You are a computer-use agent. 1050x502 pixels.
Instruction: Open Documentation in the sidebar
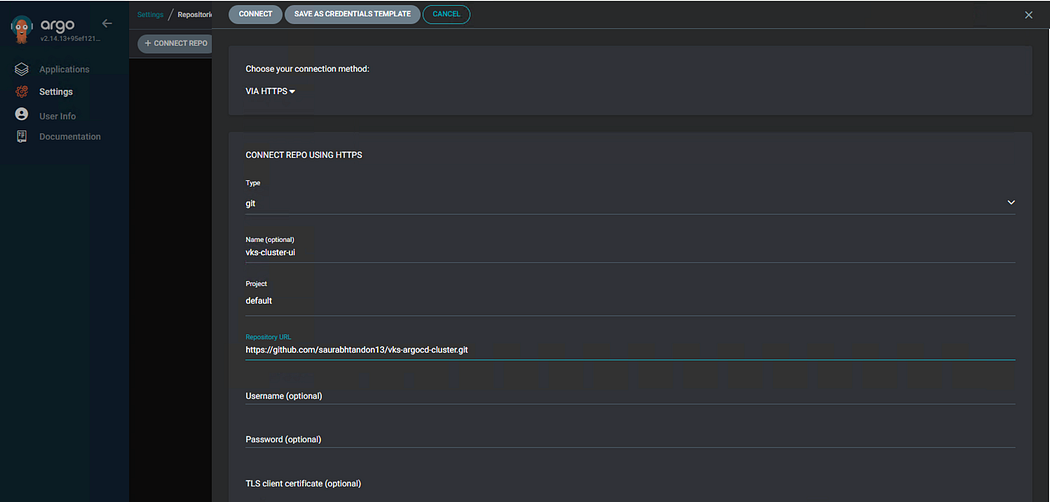70,137
